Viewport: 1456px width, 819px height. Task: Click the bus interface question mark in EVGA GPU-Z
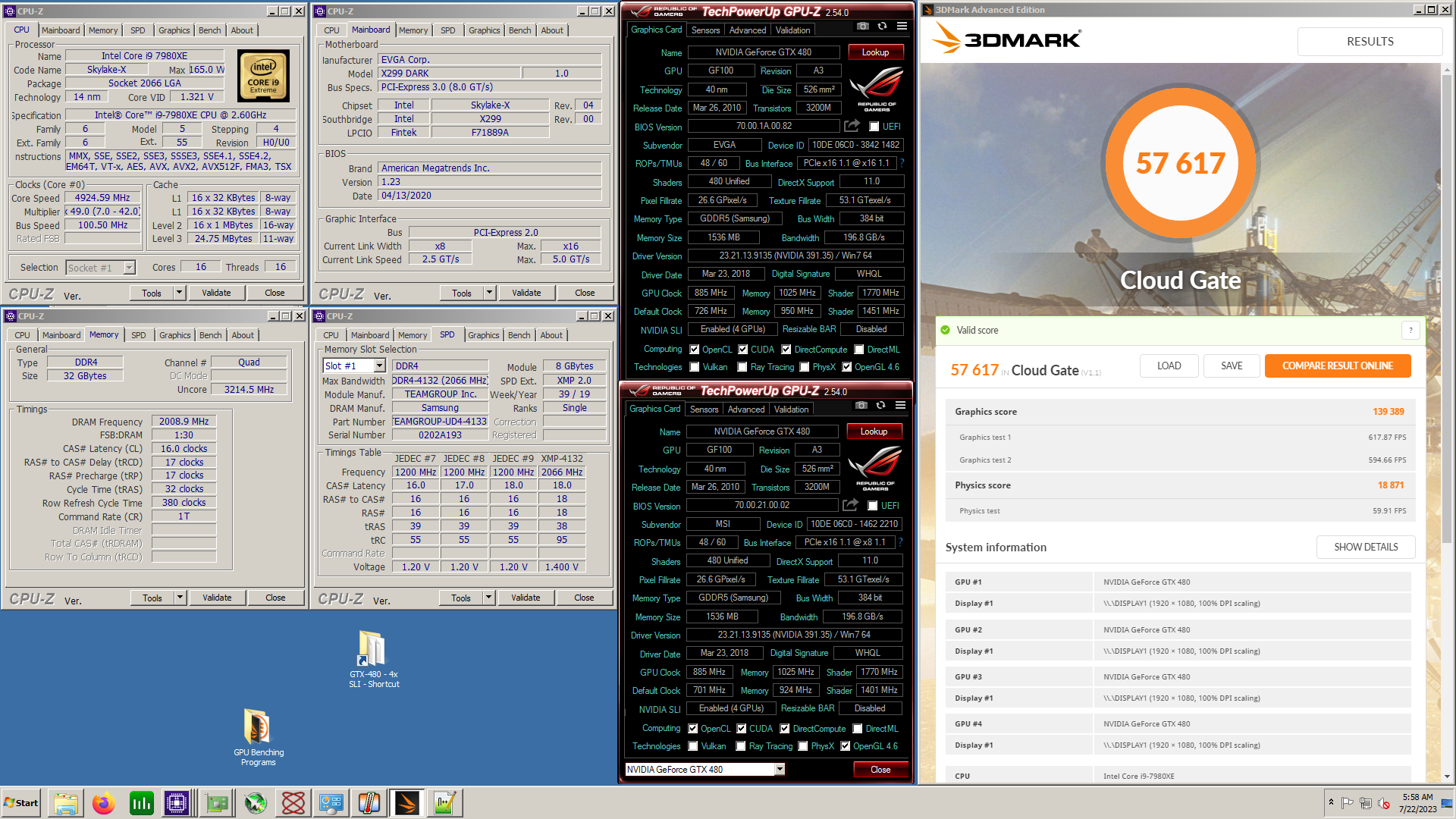(x=902, y=163)
